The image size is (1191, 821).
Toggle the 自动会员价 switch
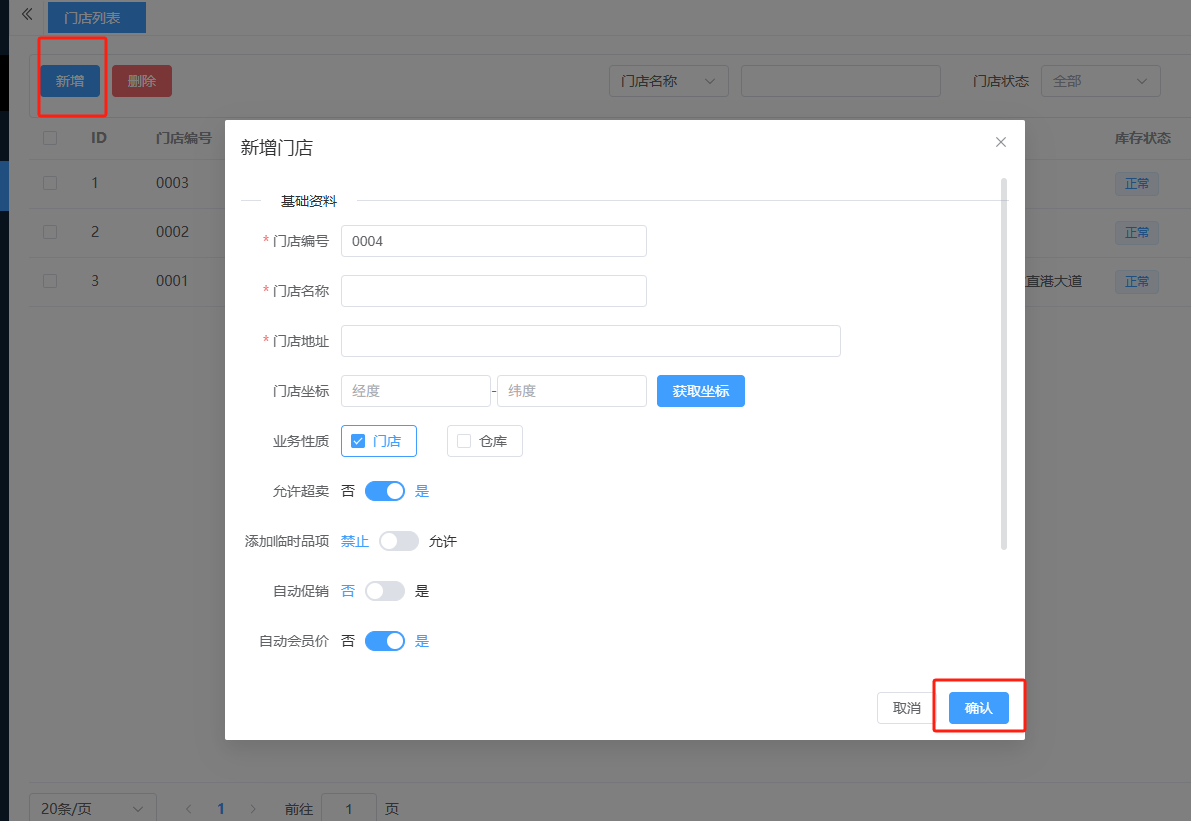point(385,641)
